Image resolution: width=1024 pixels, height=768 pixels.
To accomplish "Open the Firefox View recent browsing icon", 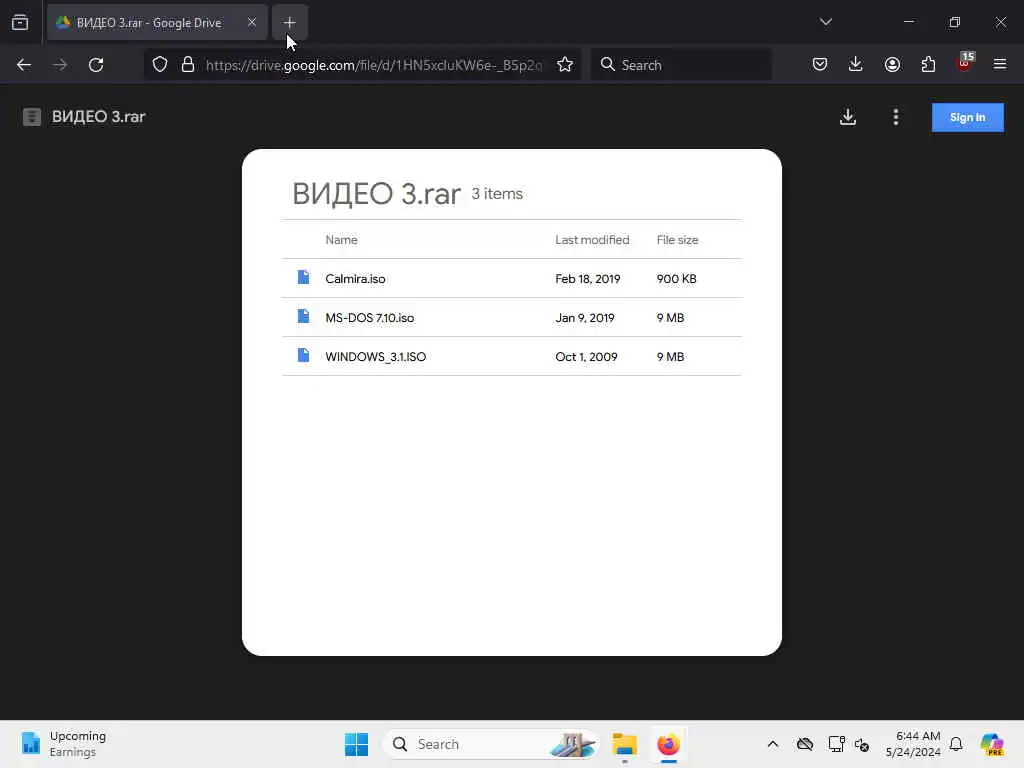I will 20,22.
